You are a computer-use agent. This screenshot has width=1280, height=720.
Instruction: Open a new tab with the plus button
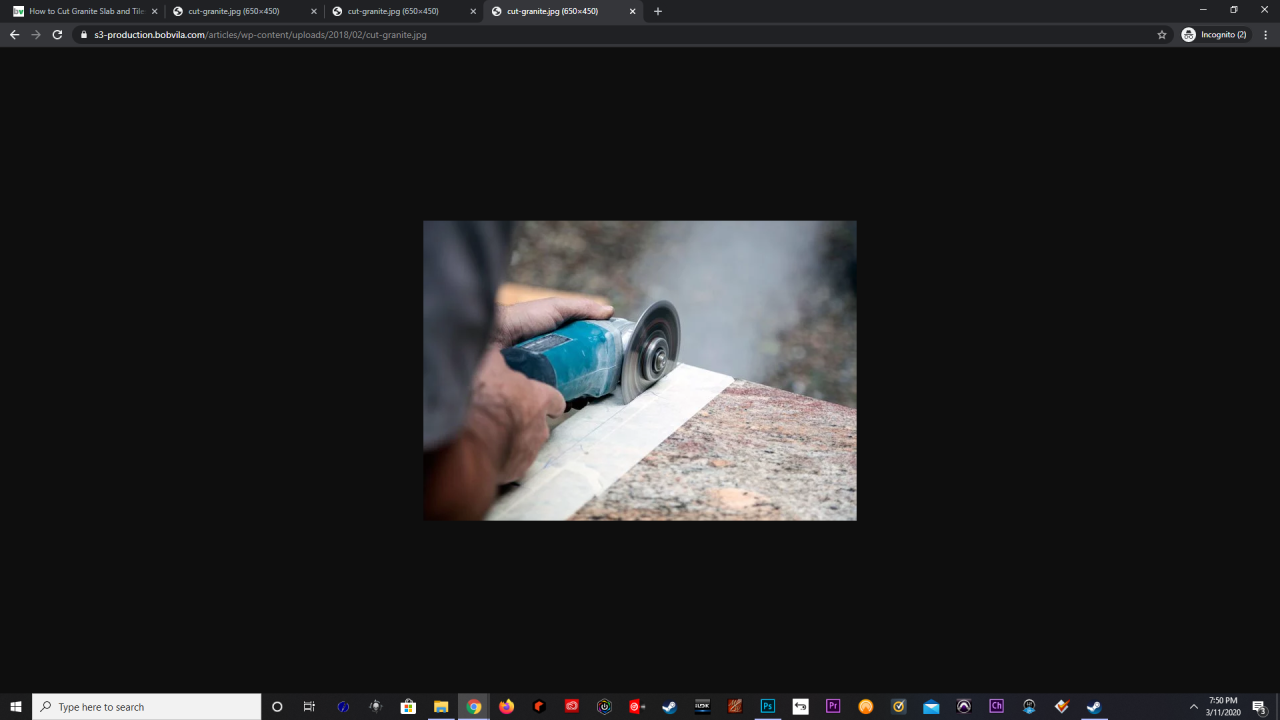(x=657, y=11)
